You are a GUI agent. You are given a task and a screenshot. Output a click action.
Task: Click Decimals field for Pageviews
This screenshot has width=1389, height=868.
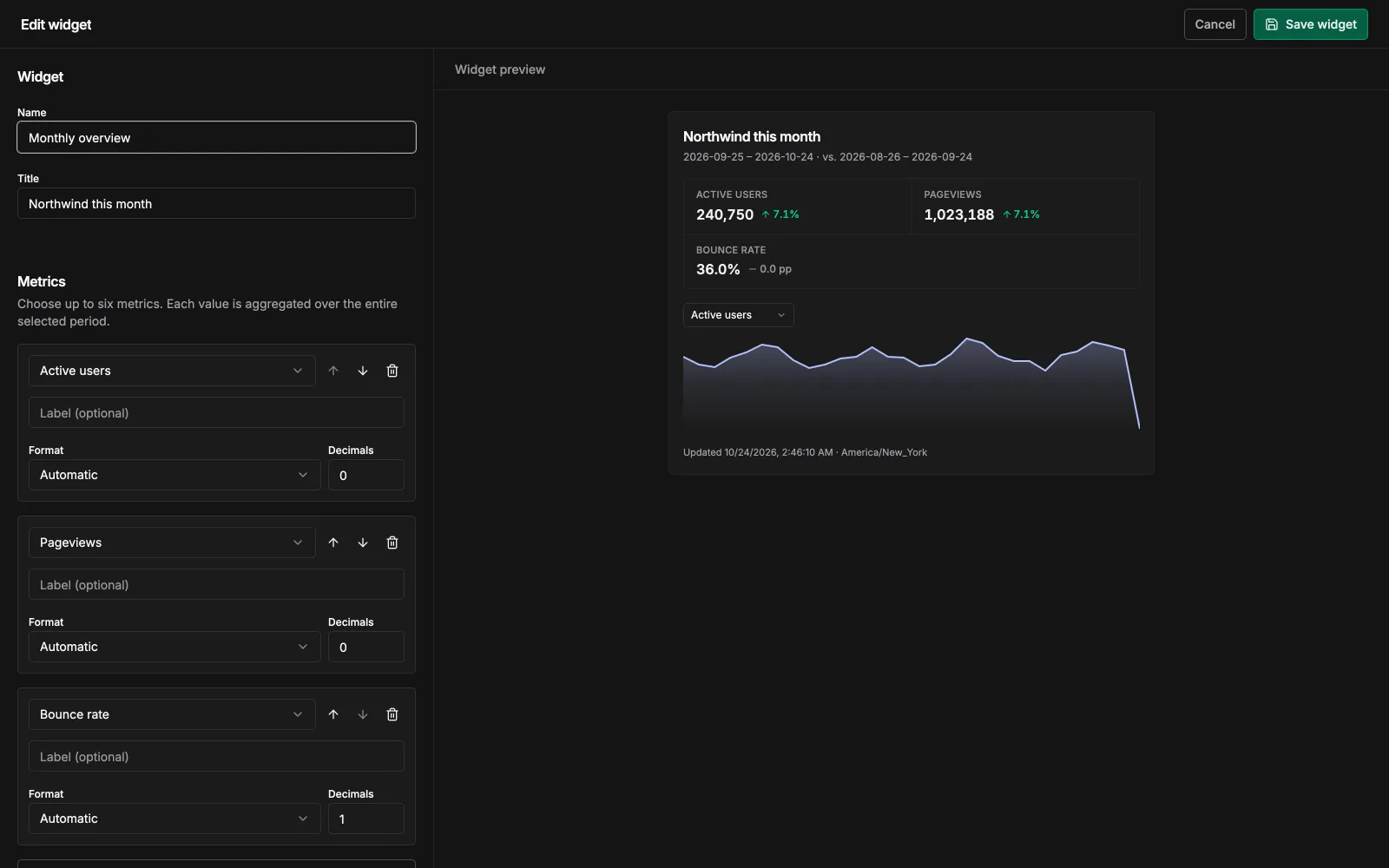pyautogui.click(x=366, y=647)
